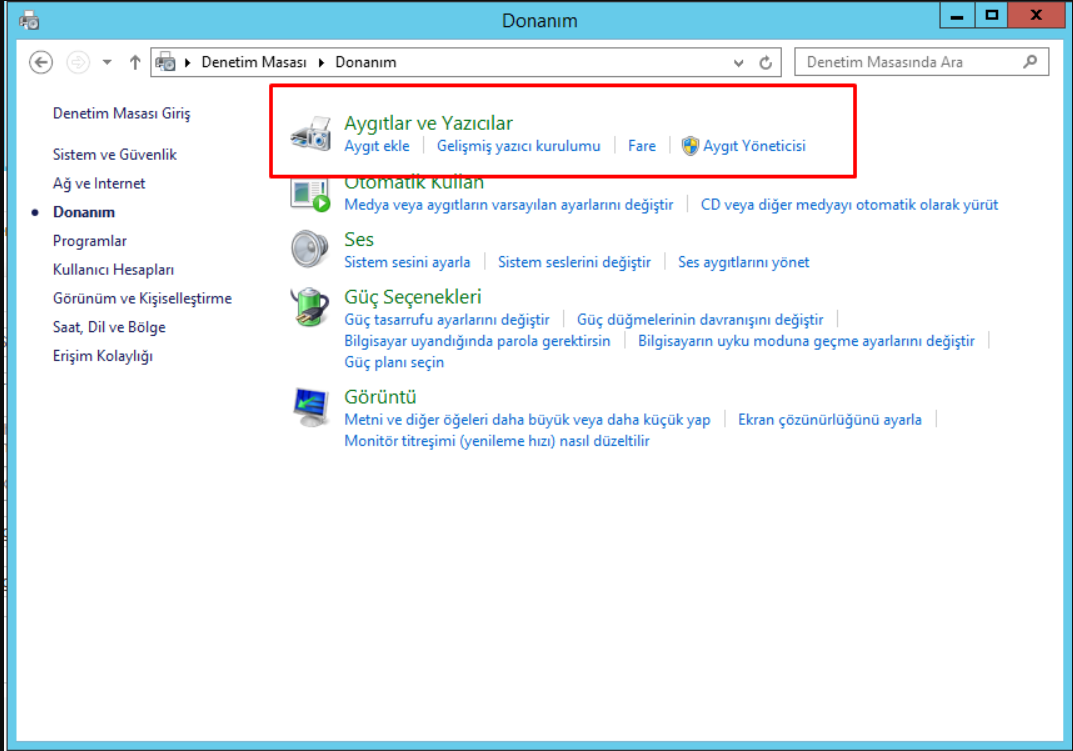Click the forward navigation arrow
Screen dimensions: 1073x751
click(x=78, y=62)
